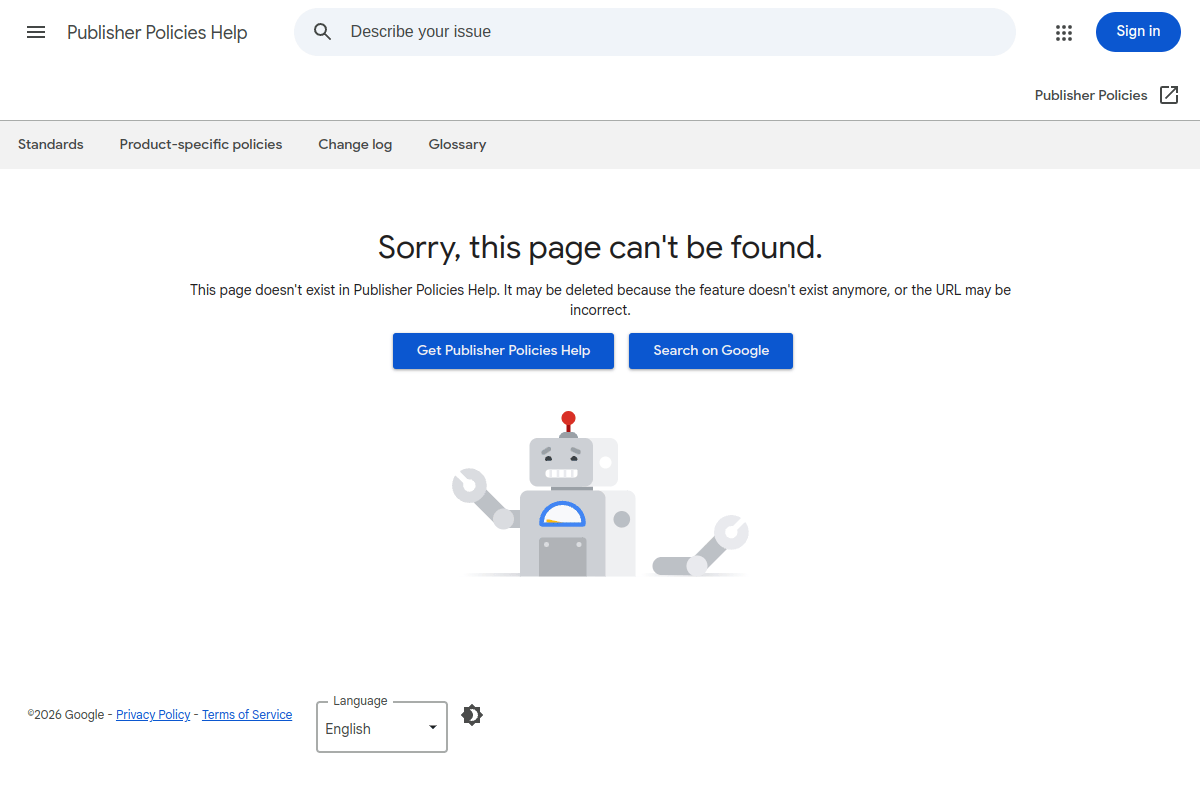This screenshot has width=1200, height=800.
Task: Open the Privacy Policy link
Action: [x=153, y=714]
